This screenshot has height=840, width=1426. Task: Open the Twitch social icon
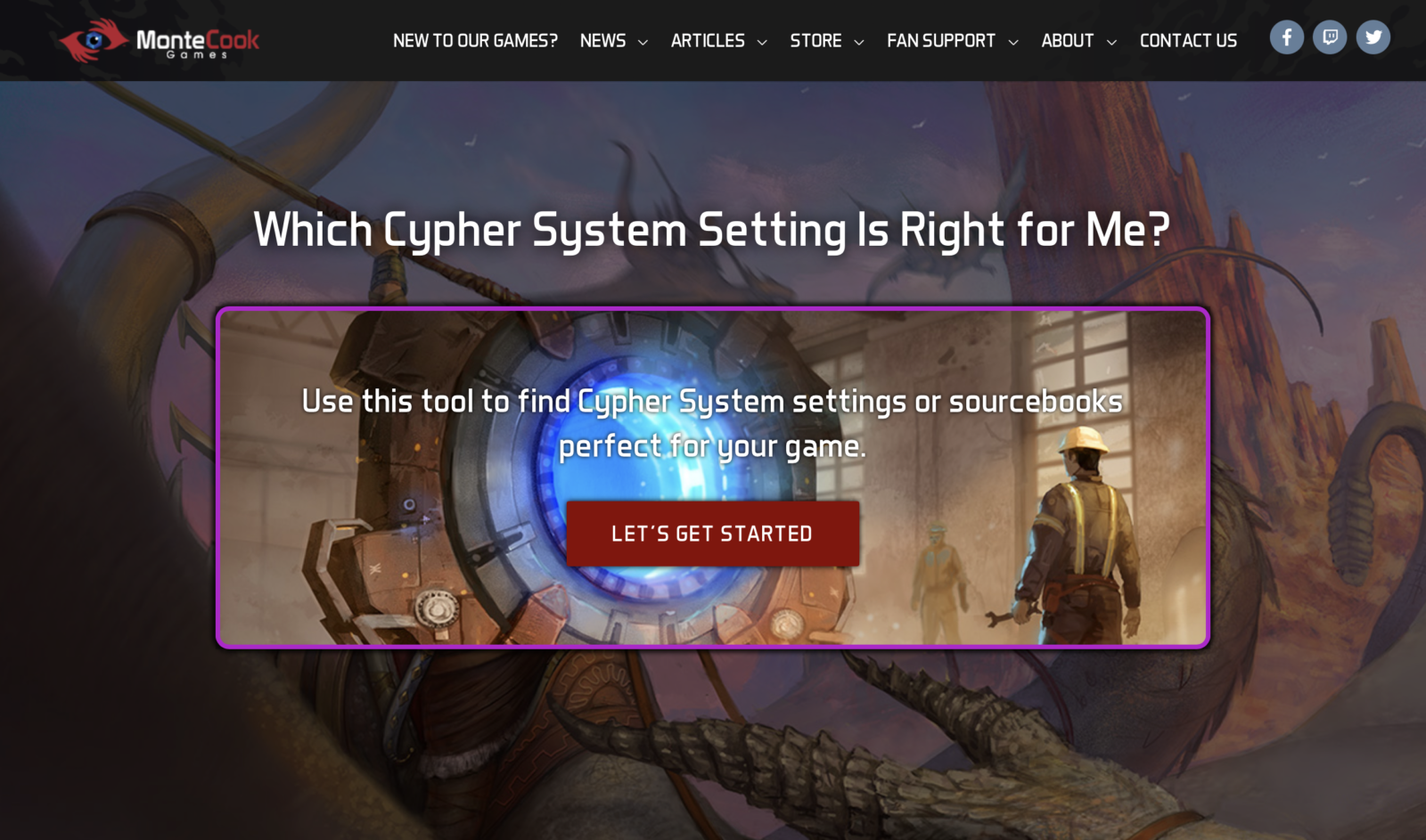[x=1330, y=37]
